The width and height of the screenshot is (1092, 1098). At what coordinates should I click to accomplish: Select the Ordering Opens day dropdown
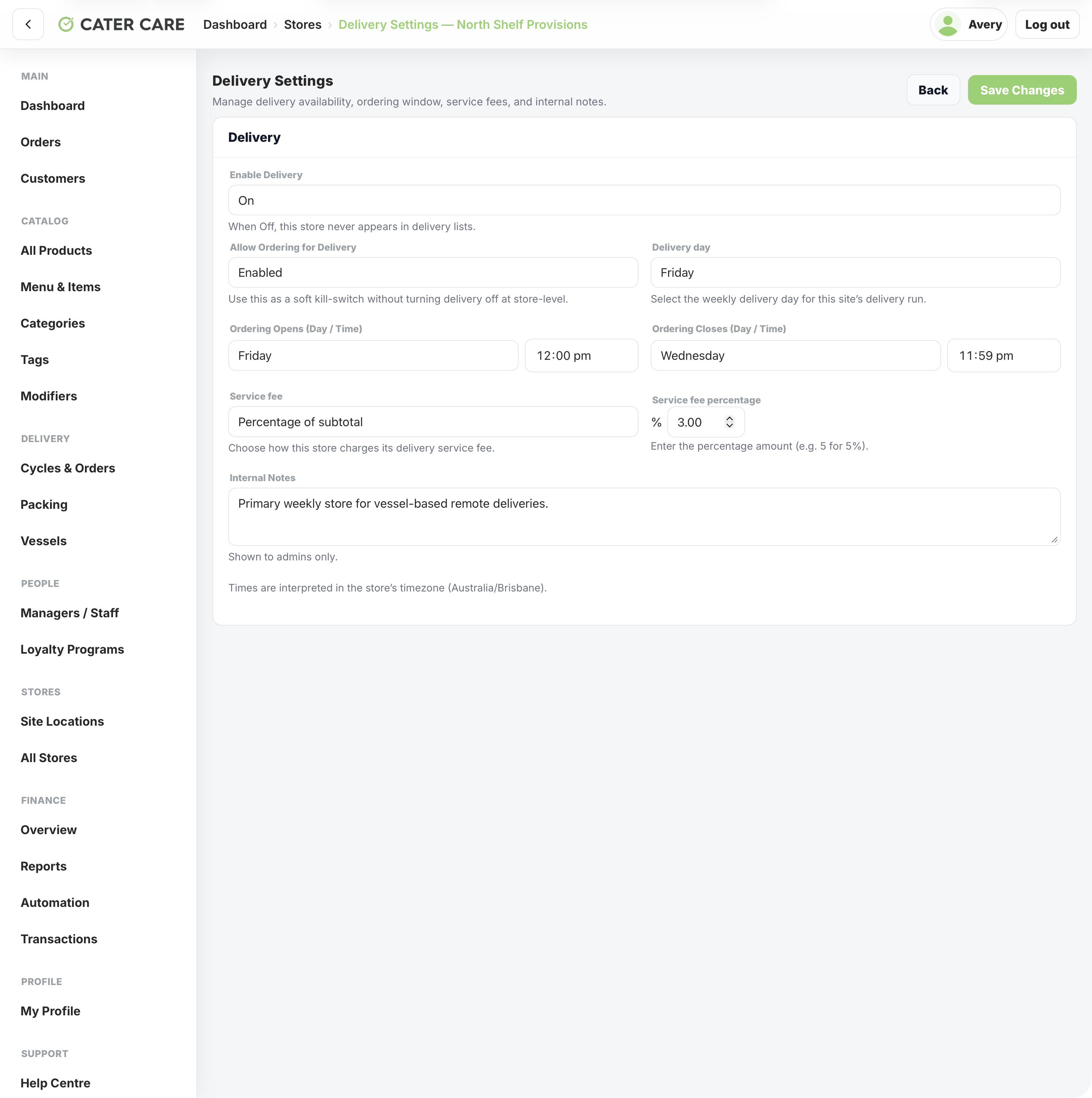373,355
